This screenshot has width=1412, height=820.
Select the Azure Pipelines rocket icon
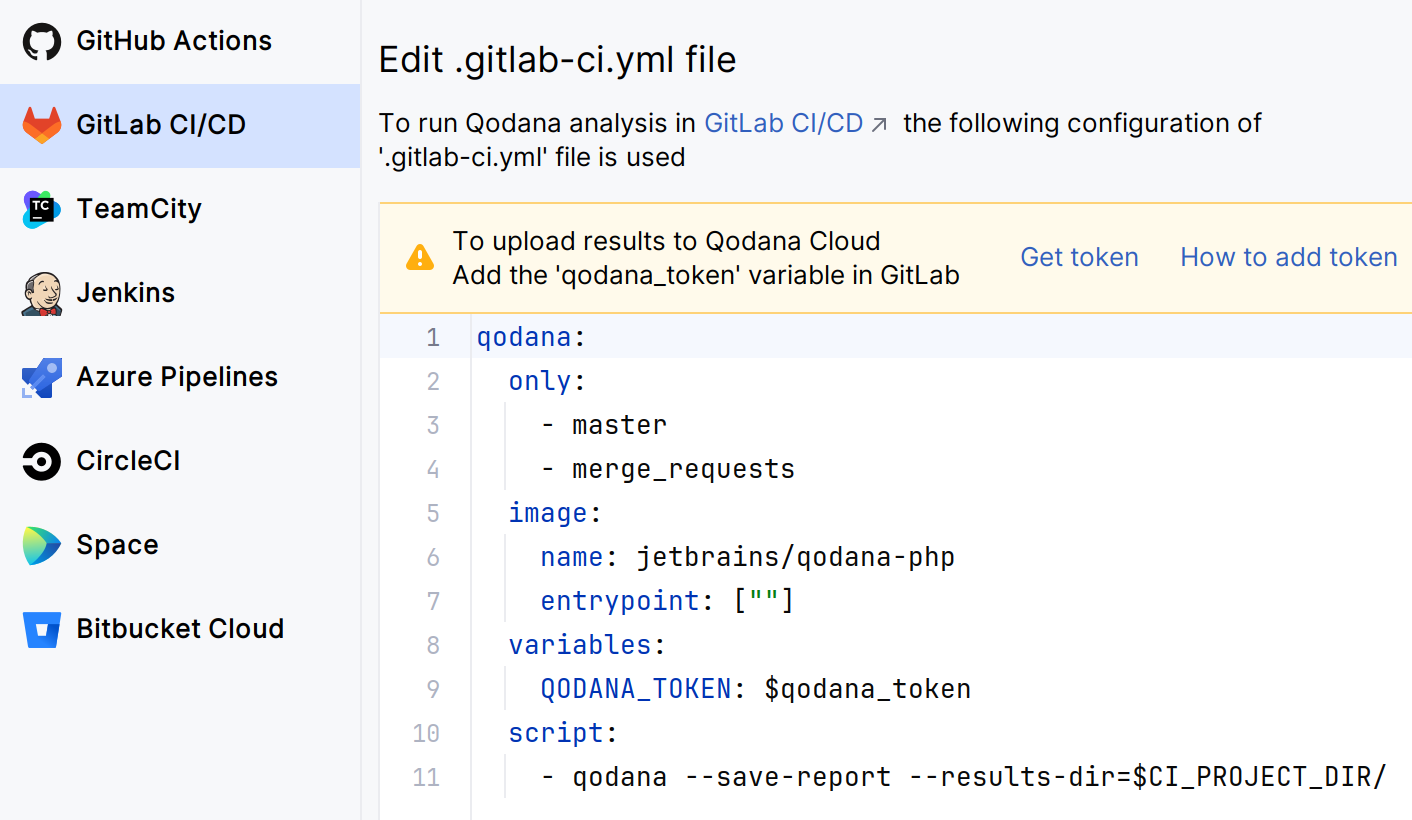click(40, 377)
